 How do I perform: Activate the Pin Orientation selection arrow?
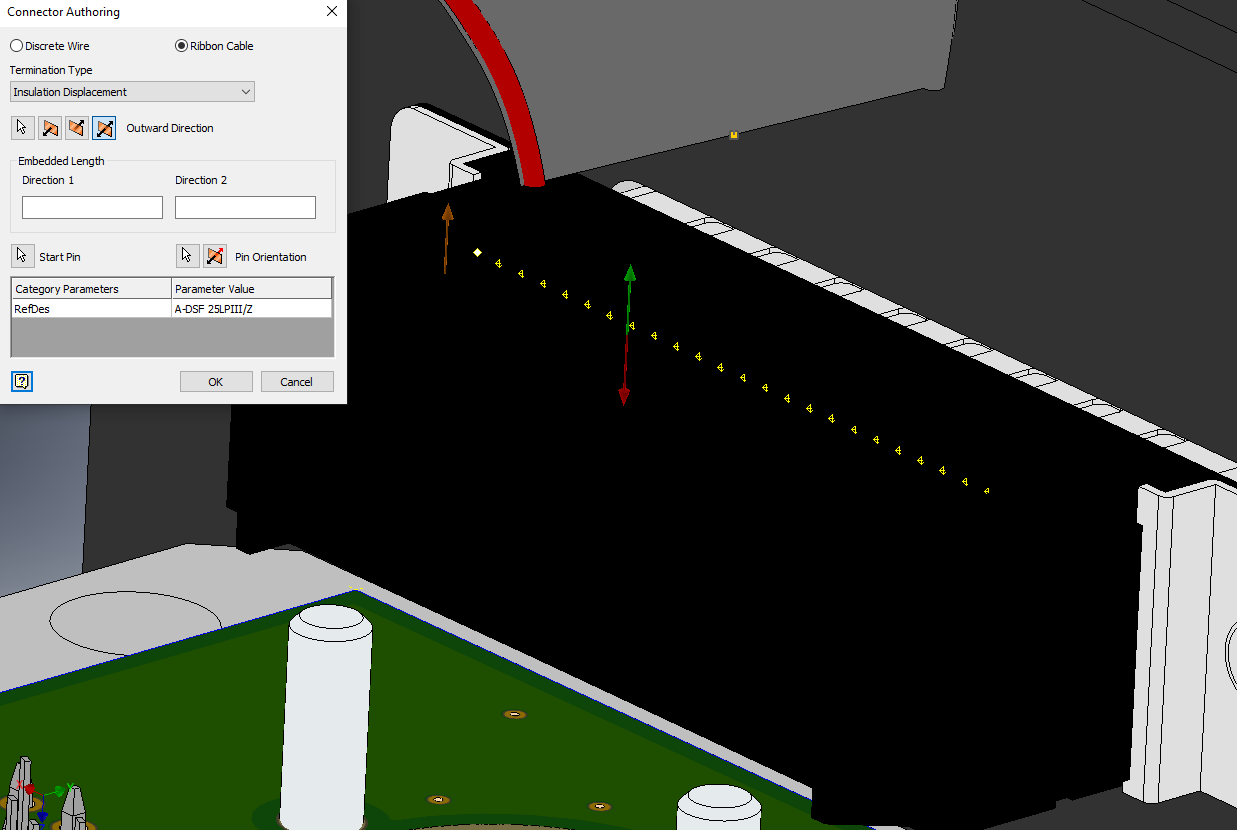pos(187,255)
